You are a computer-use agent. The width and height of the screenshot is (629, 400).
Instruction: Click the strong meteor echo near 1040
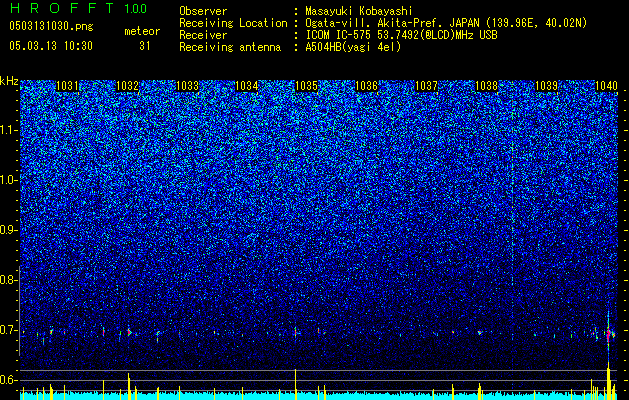coord(609,333)
